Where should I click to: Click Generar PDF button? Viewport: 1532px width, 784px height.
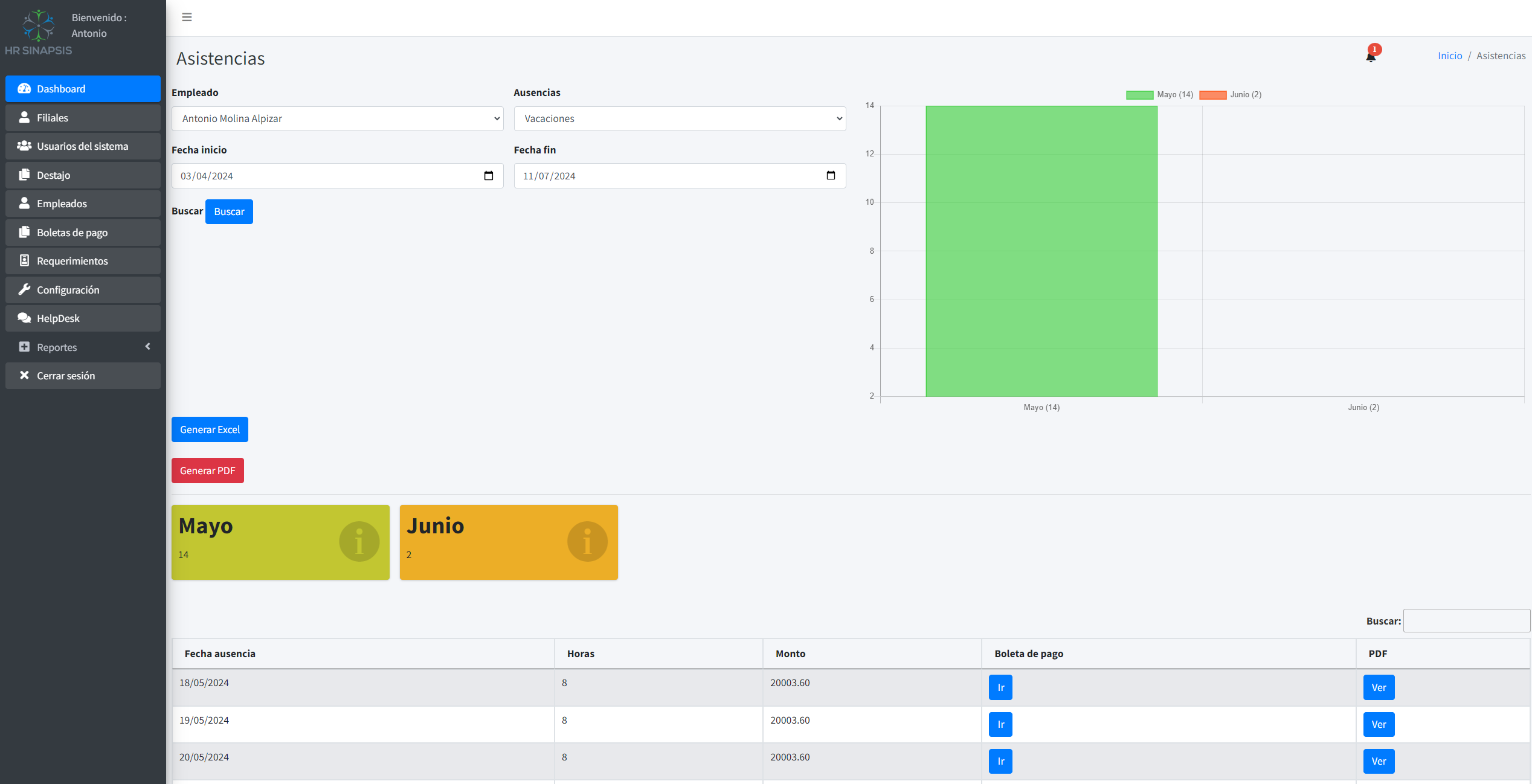click(207, 471)
